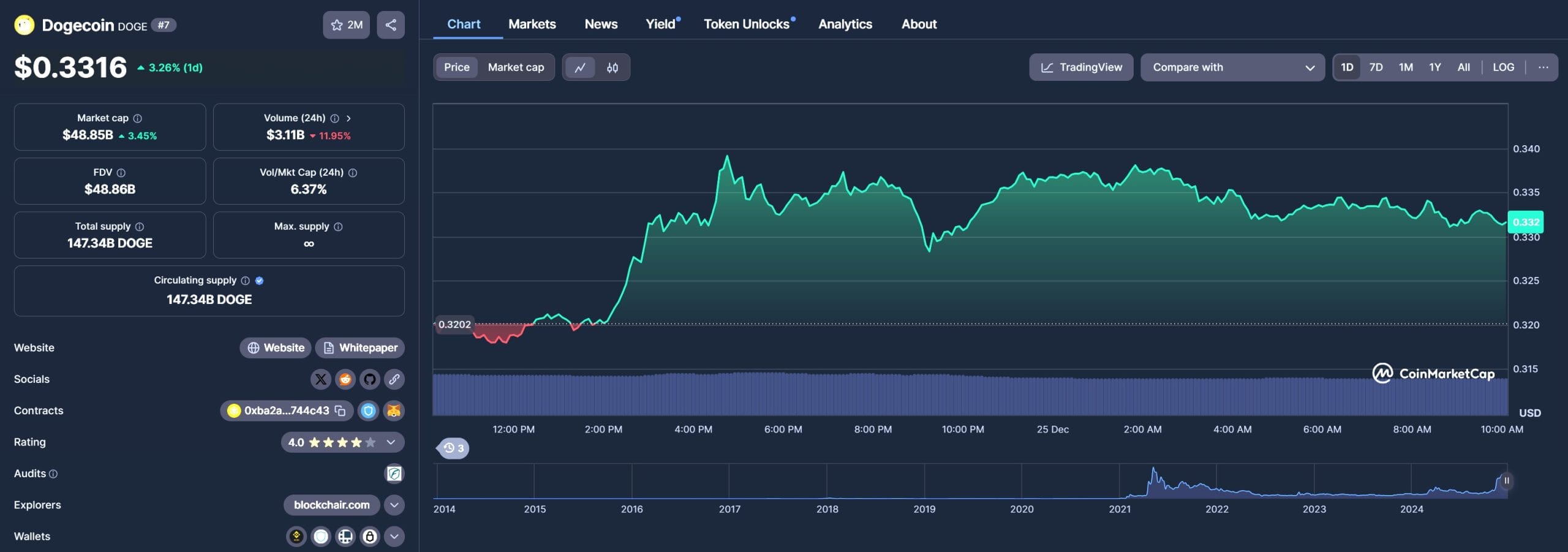This screenshot has height=552, width=1568.
Task: Open the Compare with dropdown
Action: (x=1232, y=67)
